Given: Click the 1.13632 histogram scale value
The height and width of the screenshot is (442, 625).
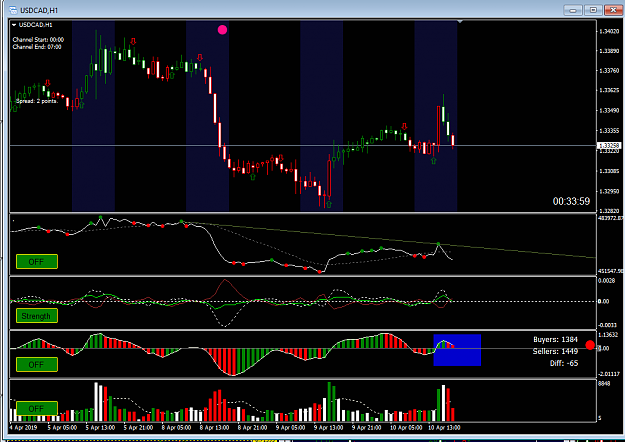Looking at the screenshot, I should (x=608, y=335).
